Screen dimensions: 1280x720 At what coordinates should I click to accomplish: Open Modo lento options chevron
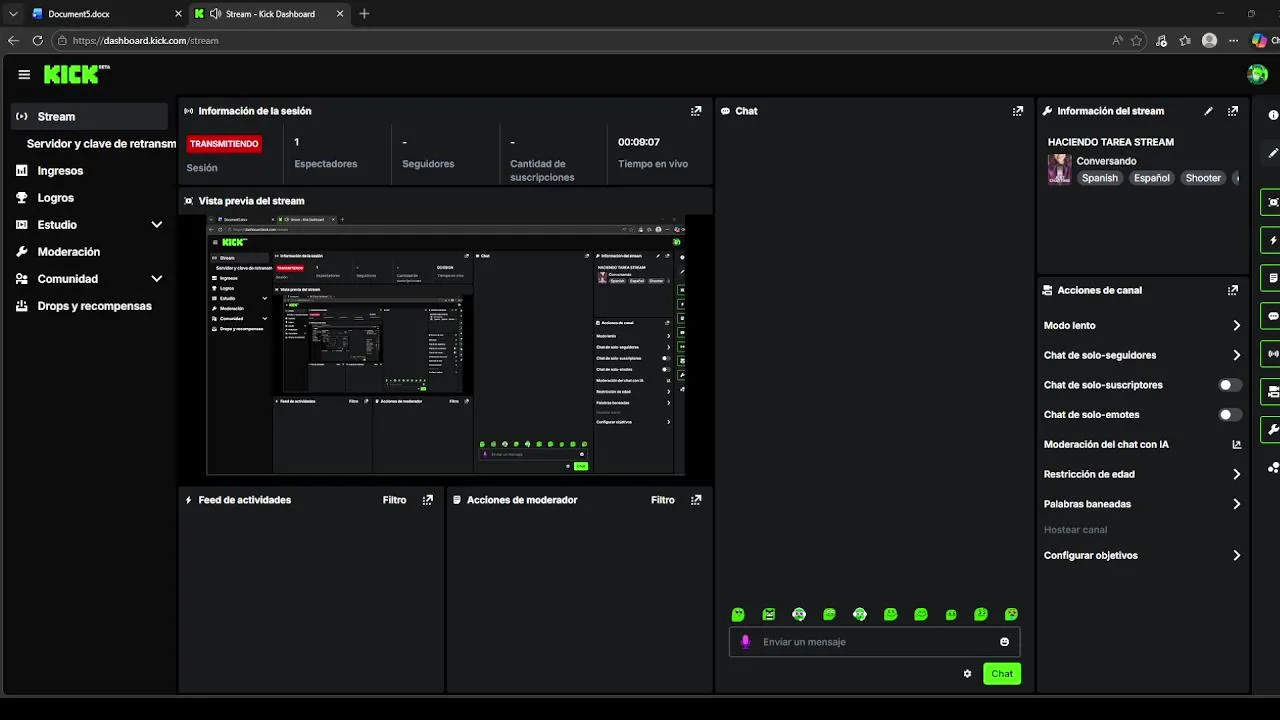[1237, 326]
